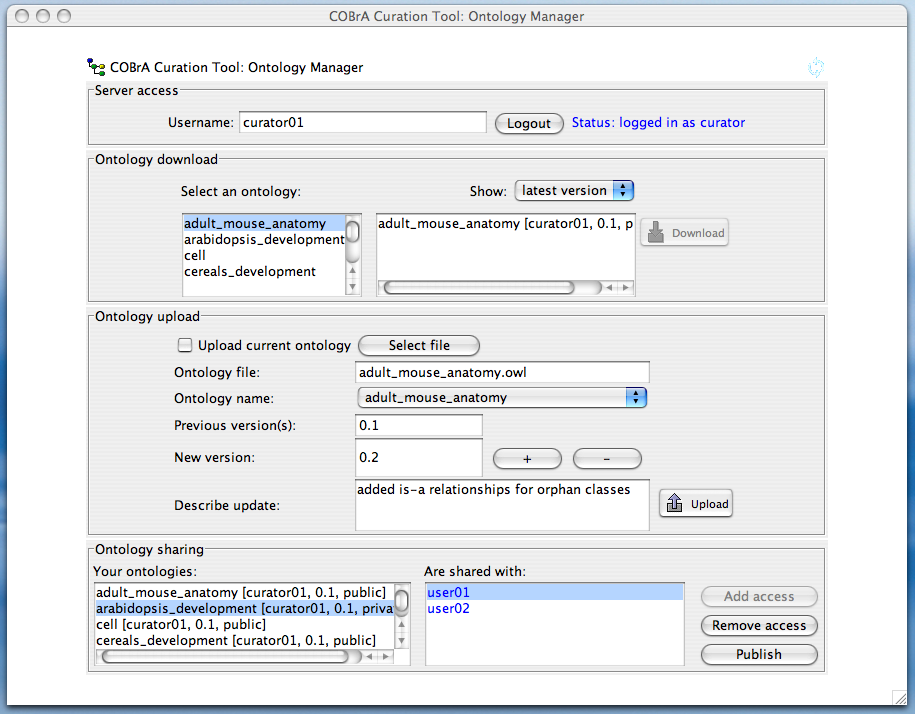Click the Username input field
Screen dimensions: 915x714
point(363,123)
